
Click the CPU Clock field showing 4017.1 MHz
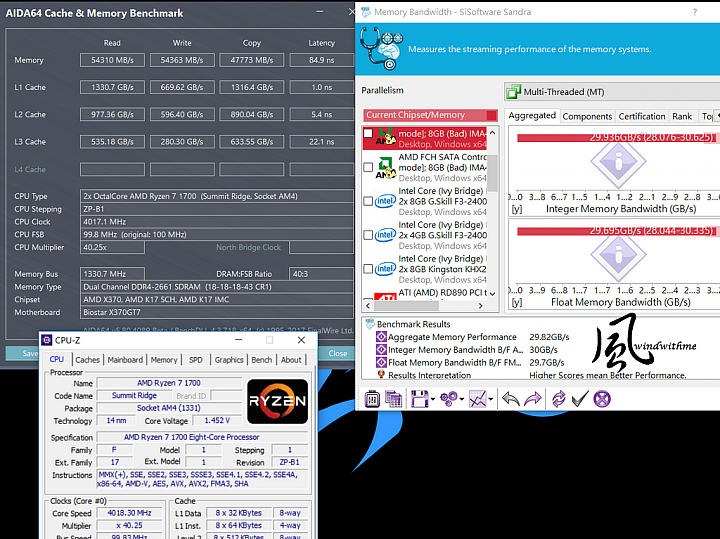pyautogui.click(x=216, y=222)
